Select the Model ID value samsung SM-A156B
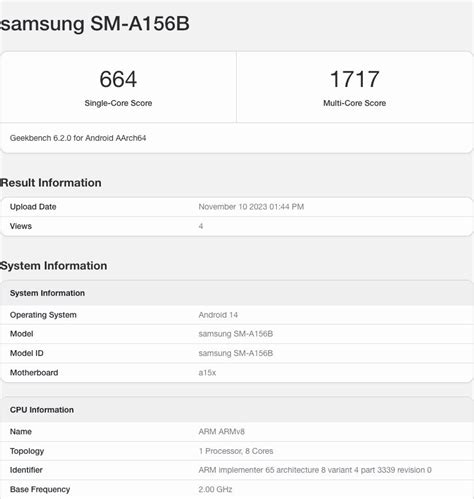 pyautogui.click(x=236, y=353)
